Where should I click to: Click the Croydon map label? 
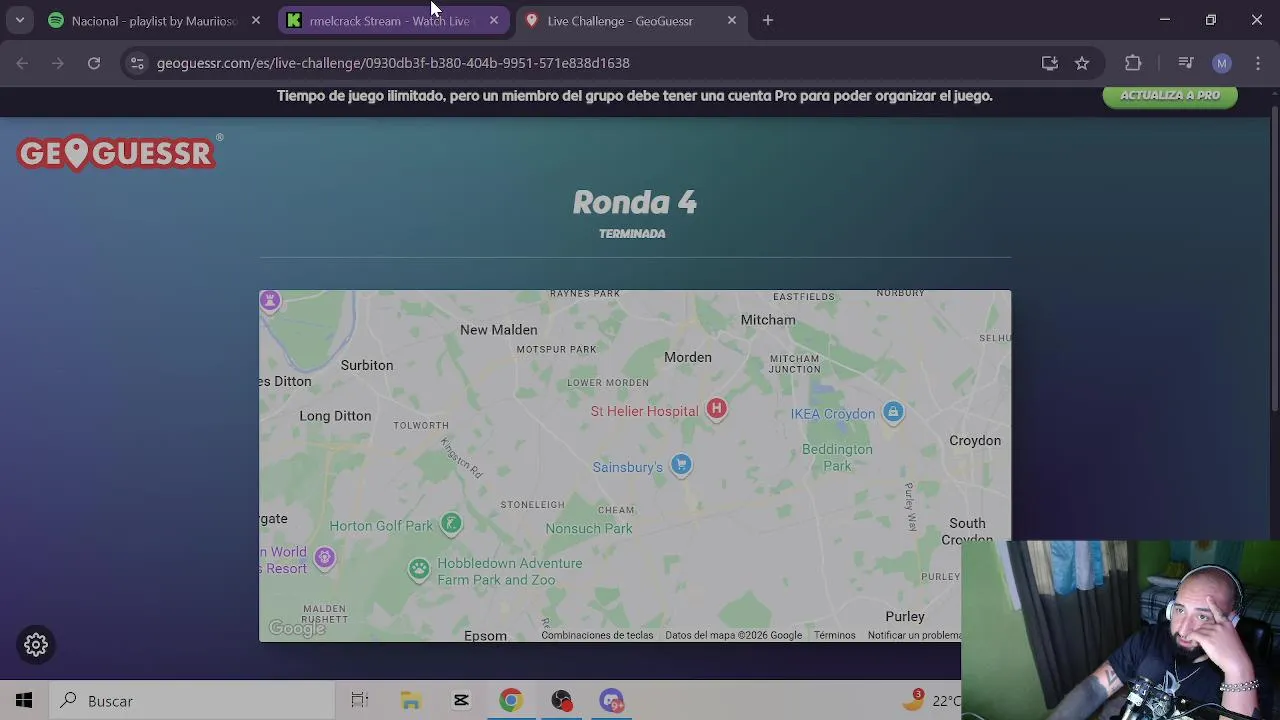tap(975, 441)
